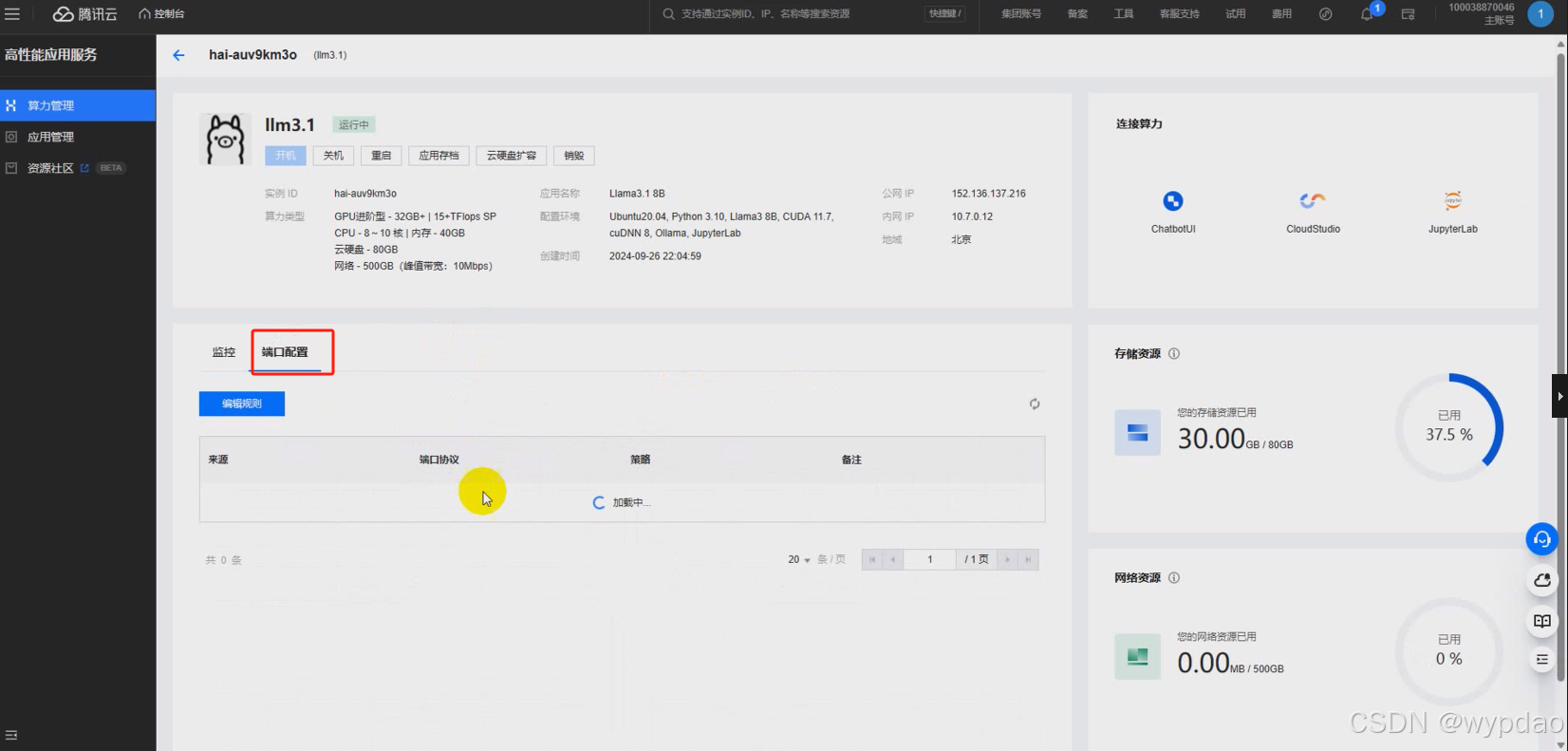1568x751 pixels.
Task: Open the 集团账号 menu
Action: [1021, 14]
